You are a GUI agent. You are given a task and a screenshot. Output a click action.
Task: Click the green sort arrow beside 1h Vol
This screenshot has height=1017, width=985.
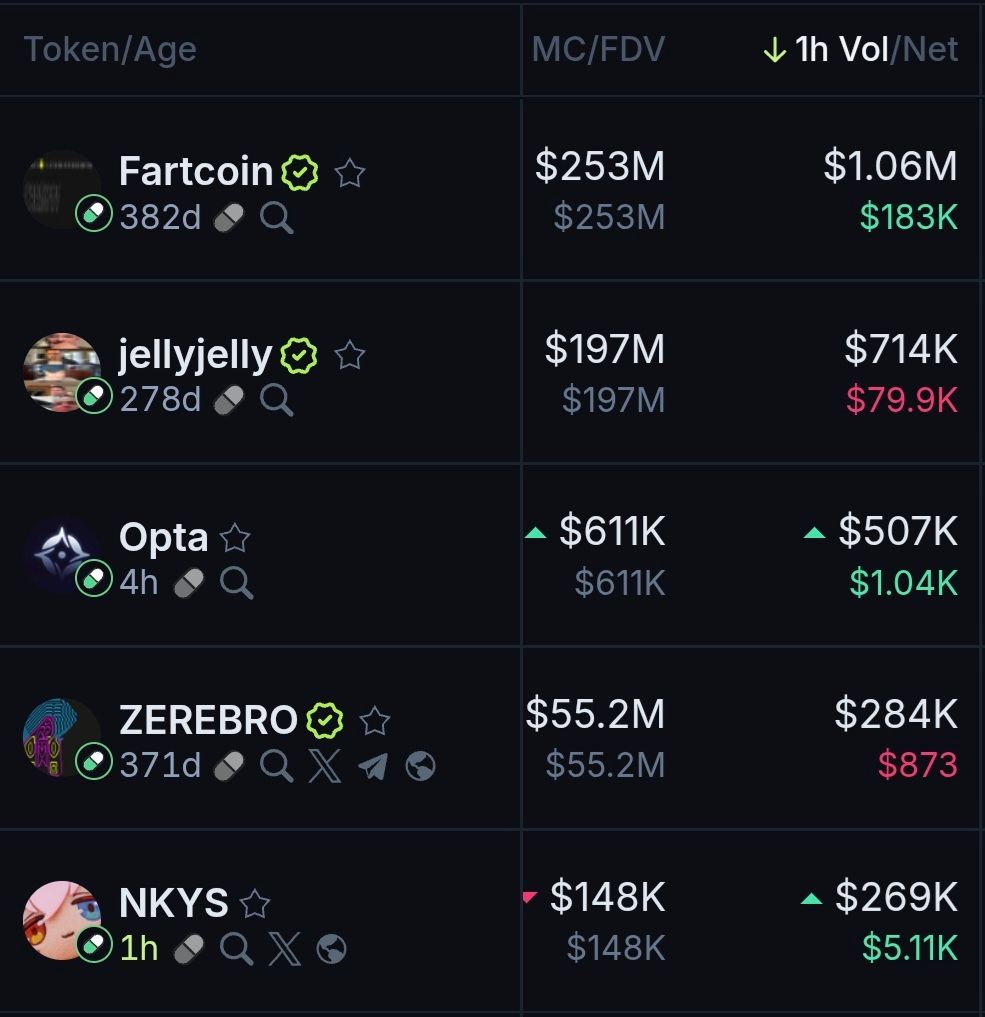(x=774, y=50)
